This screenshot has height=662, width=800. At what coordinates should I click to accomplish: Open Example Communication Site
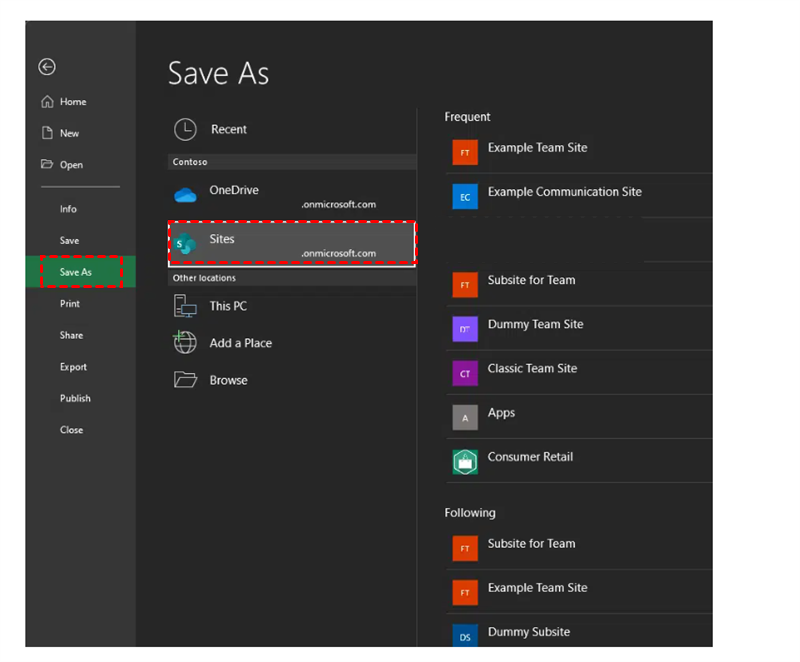pos(564,192)
